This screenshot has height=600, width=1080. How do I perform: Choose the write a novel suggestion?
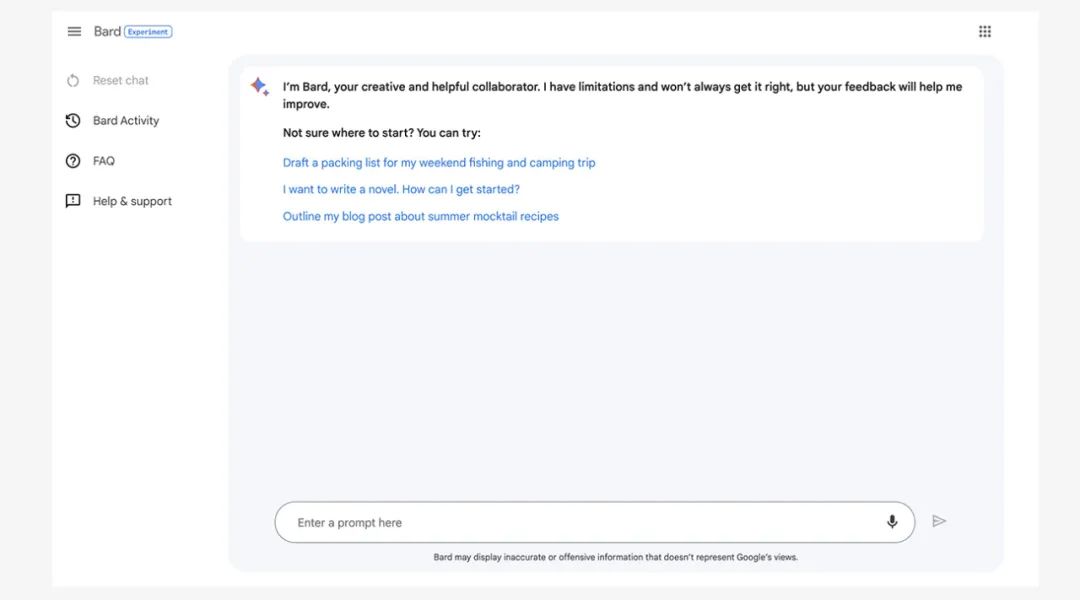tap(401, 189)
